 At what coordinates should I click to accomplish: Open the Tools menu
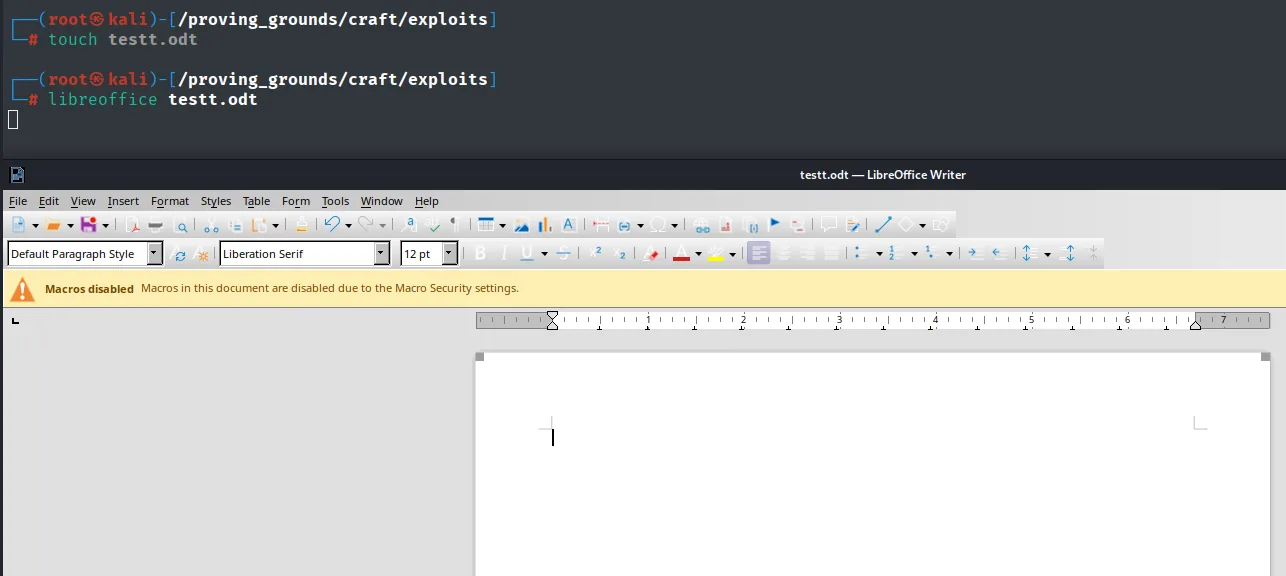pyautogui.click(x=335, y=201)
